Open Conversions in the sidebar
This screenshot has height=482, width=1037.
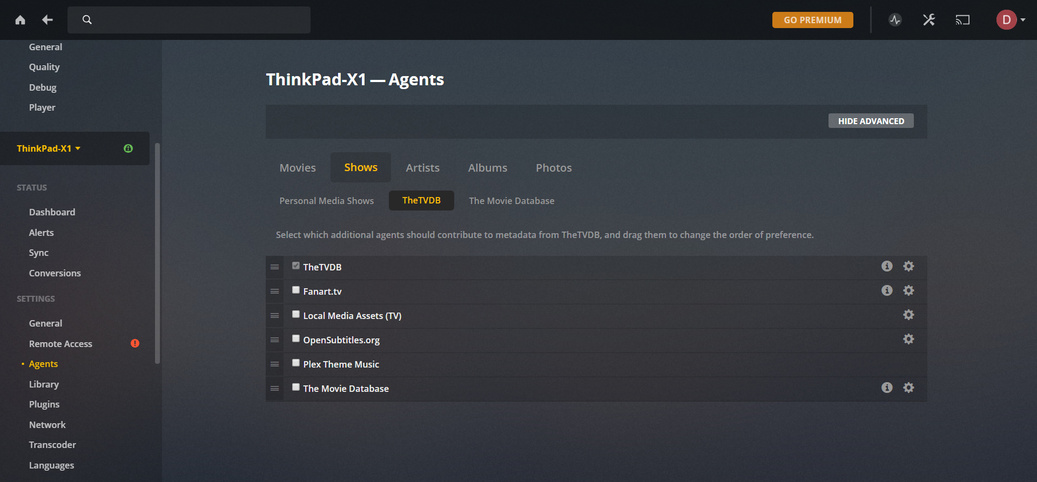[55, 273]
